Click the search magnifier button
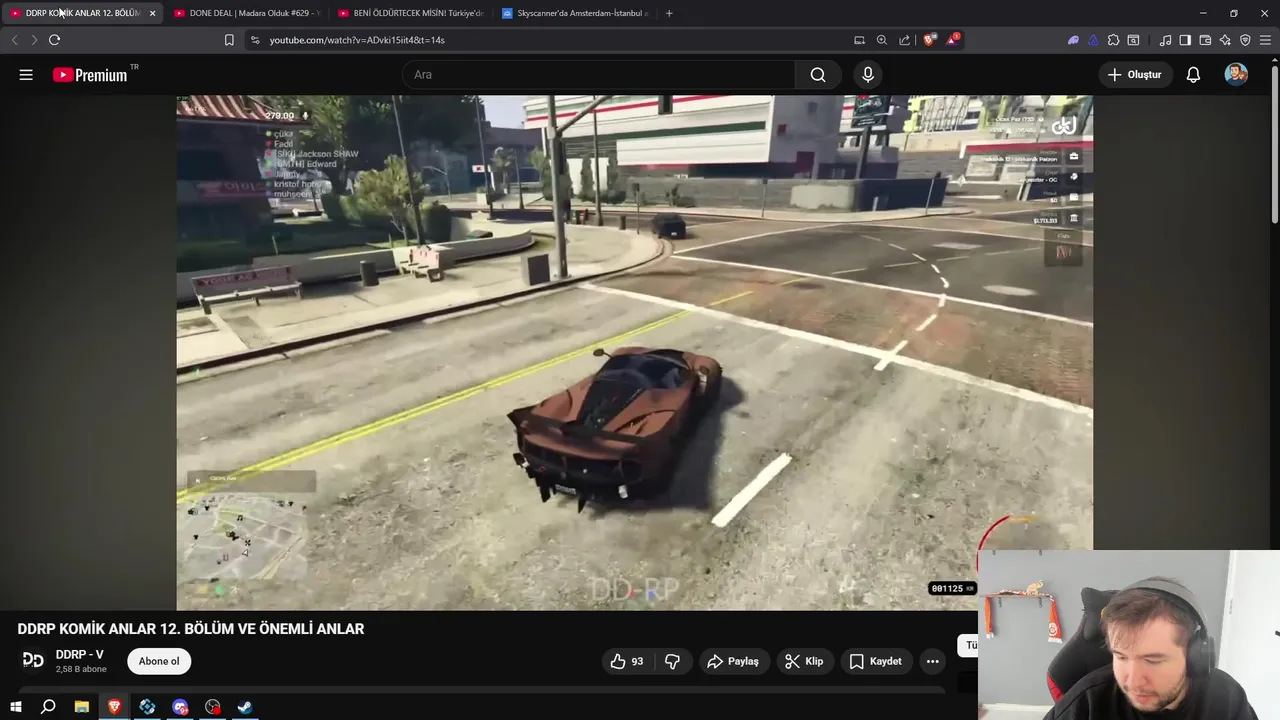The image size is (1280, 720). coord(818,75)
